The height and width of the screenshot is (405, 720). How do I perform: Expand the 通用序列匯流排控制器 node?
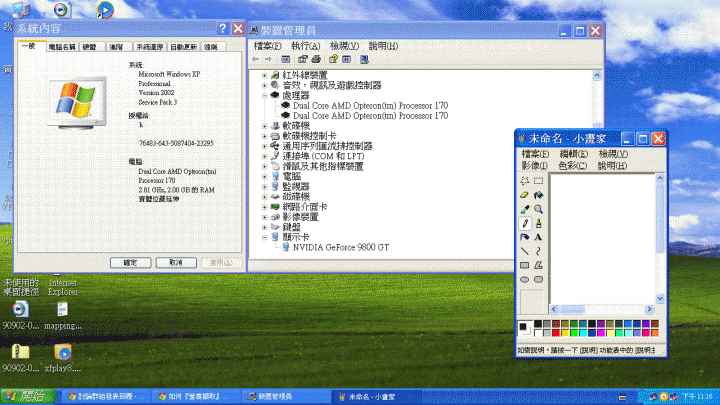coord(264,146)
